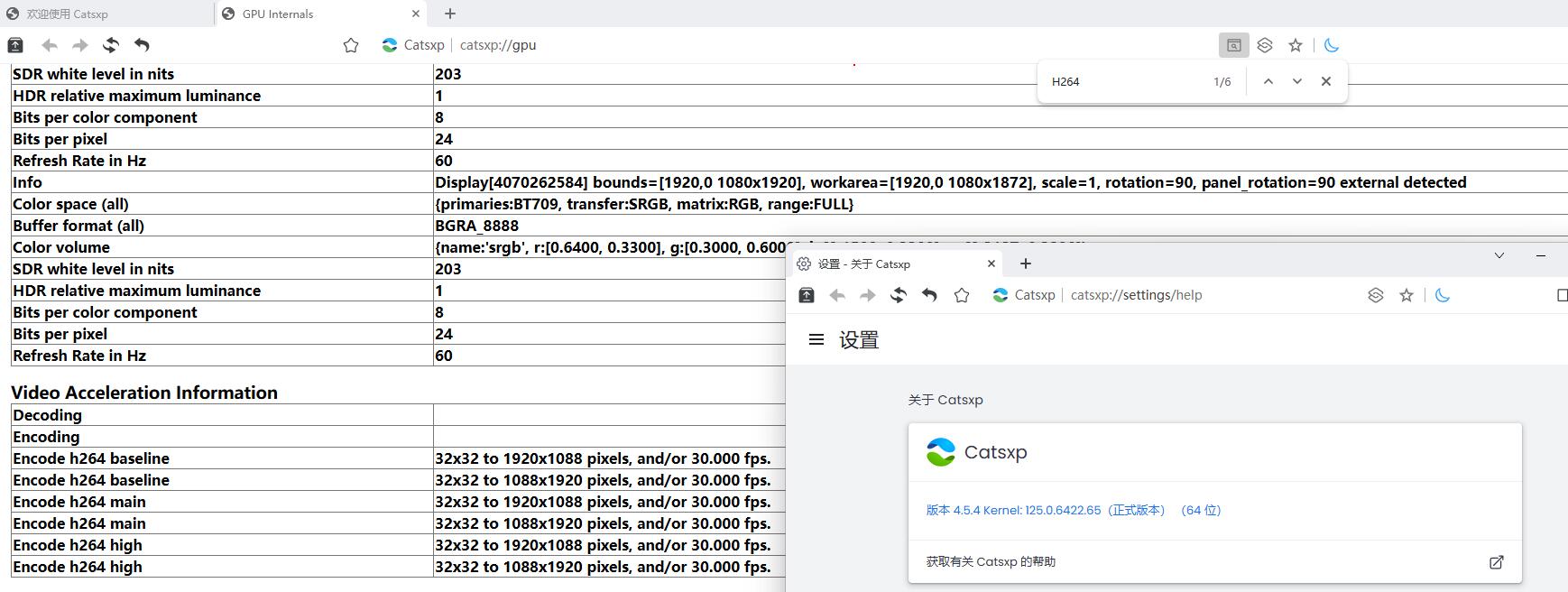Click the find-in-page icon above the H264 box
The height and width of the screenshot is (592, 1568).
pyautogui.click(x=1233, y=45)
